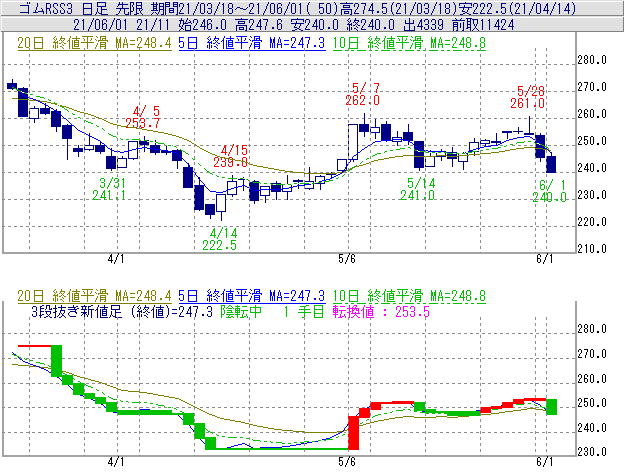The height and width of the screenshot is (473, 624).
Task: Select 10日 終値平滑 MA=248.8 legend in lower chart
Action: click(x=409, y=296)
